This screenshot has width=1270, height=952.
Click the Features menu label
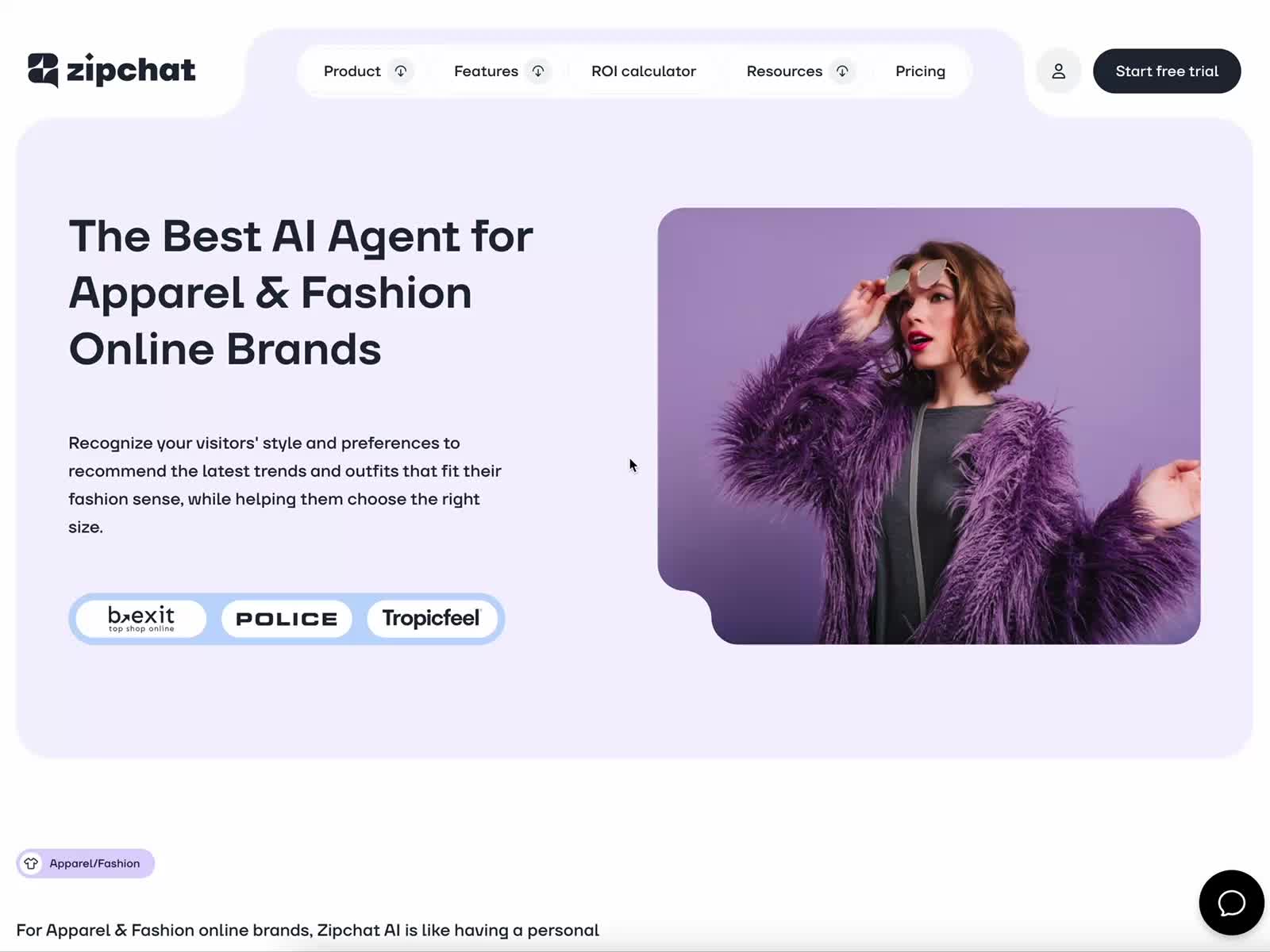(x=486, y=71)
